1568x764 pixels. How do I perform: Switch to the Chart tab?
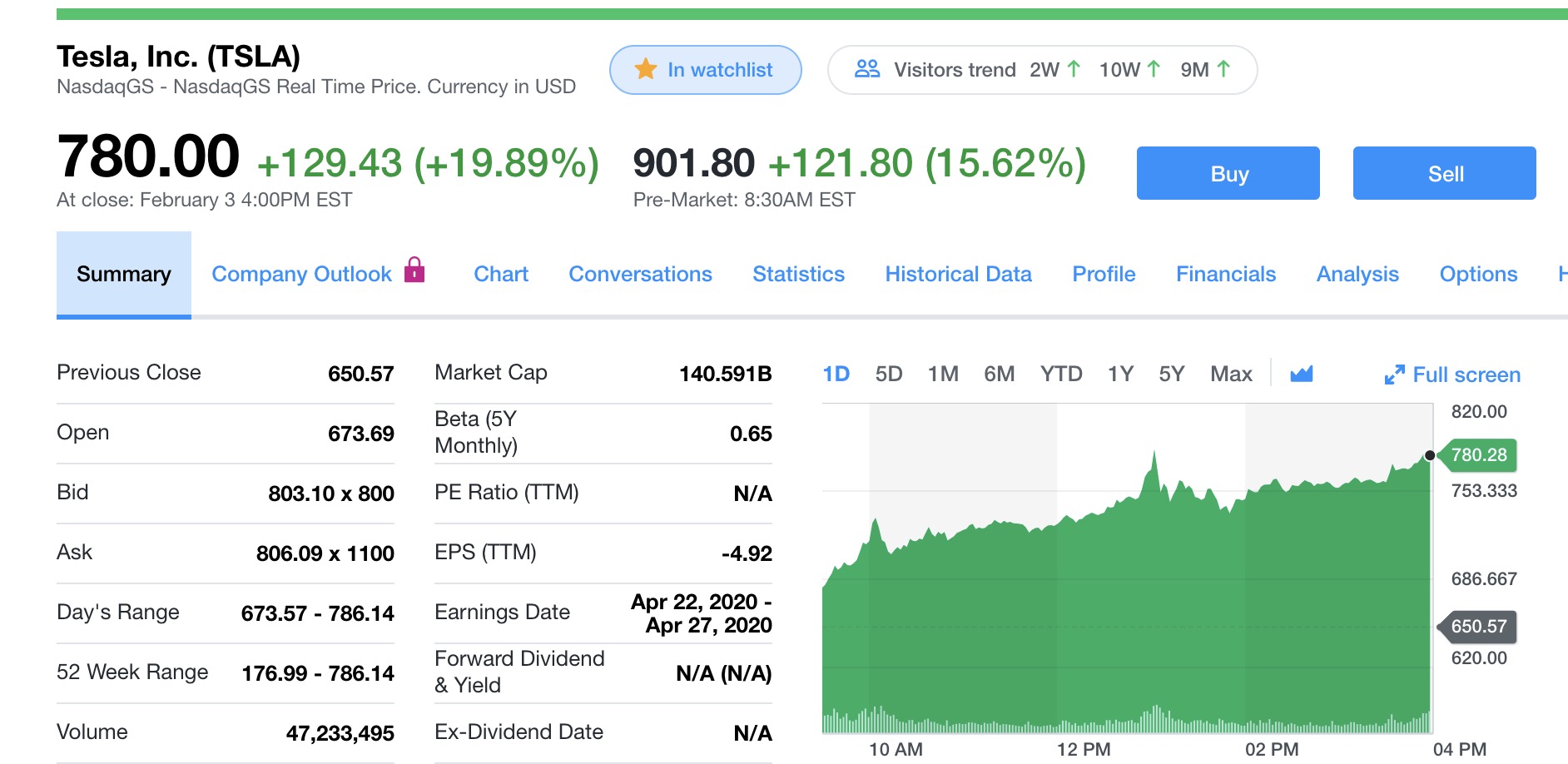[501, 274]
